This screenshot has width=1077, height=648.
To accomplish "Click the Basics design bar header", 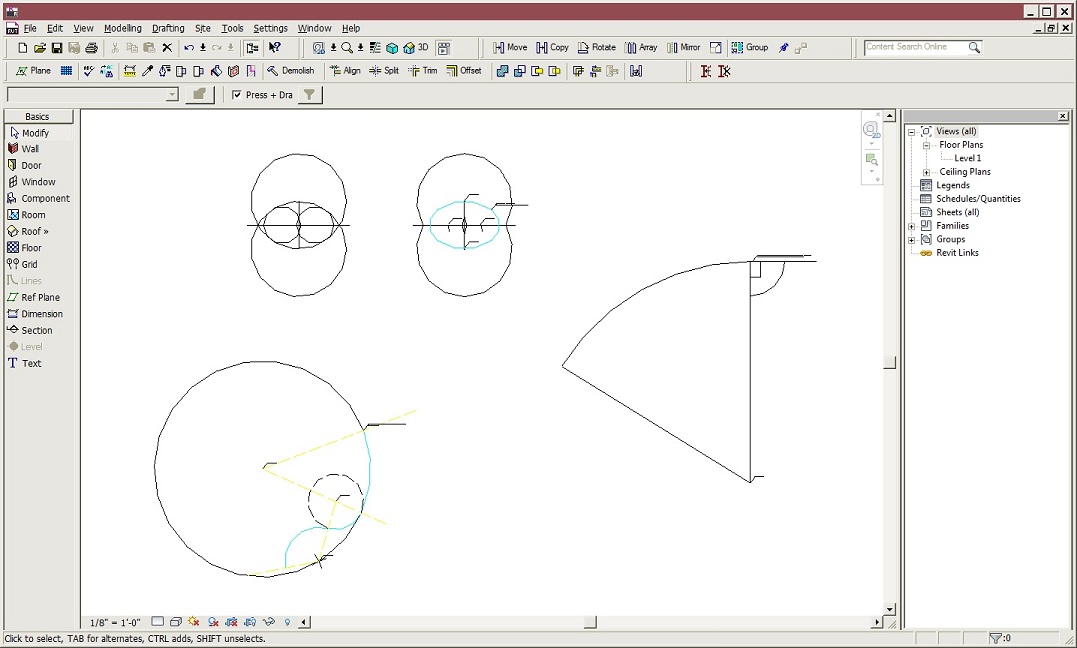I will pos(37,116).
